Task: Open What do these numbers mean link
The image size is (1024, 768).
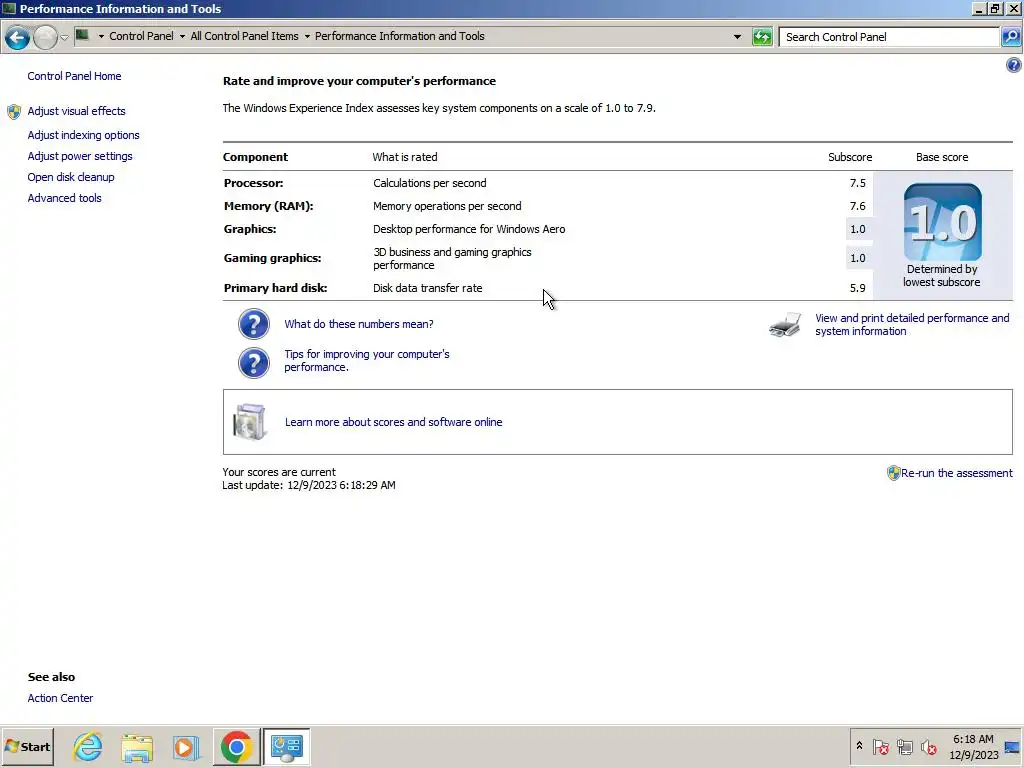Action: pos(359,324)
